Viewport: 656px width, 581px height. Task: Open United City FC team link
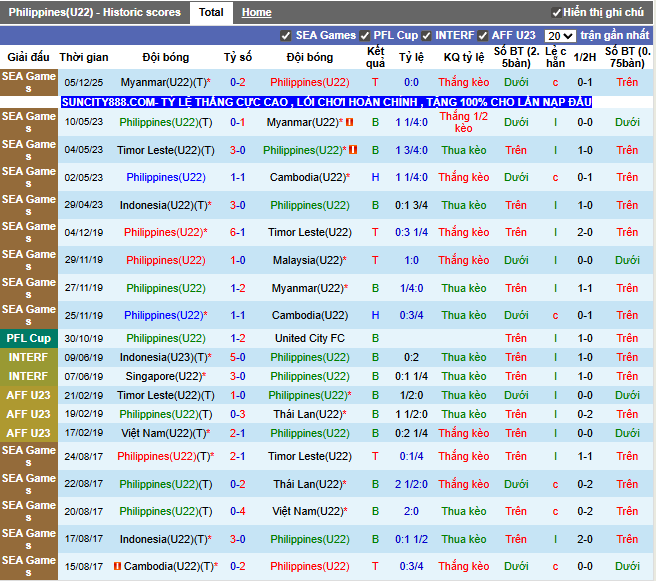click(310, 338)
